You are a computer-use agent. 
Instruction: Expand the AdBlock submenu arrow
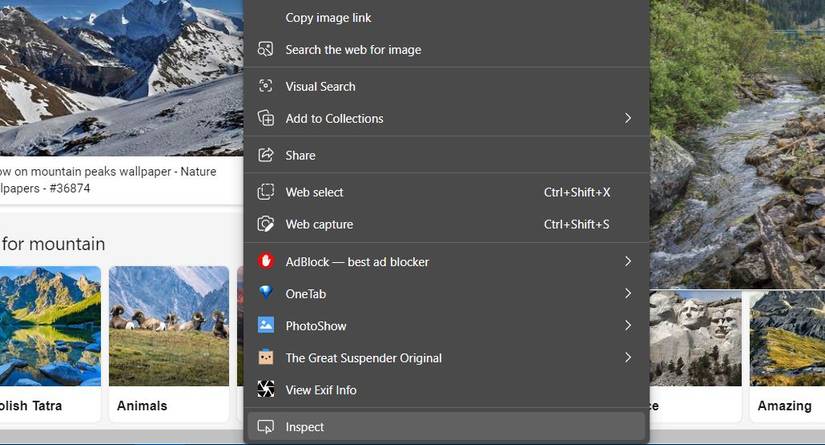click(628, 261)
